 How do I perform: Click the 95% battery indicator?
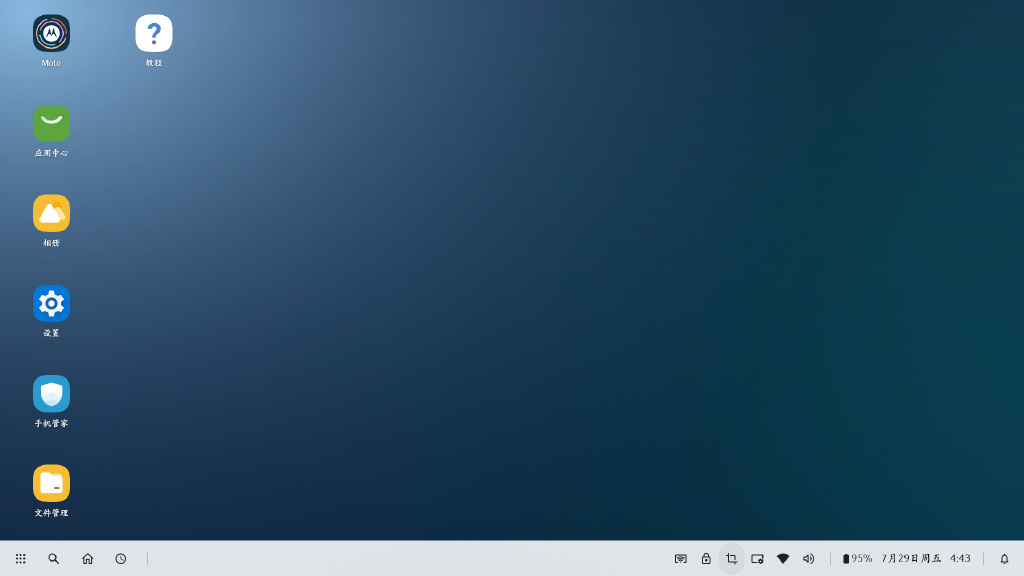point(857,559)
